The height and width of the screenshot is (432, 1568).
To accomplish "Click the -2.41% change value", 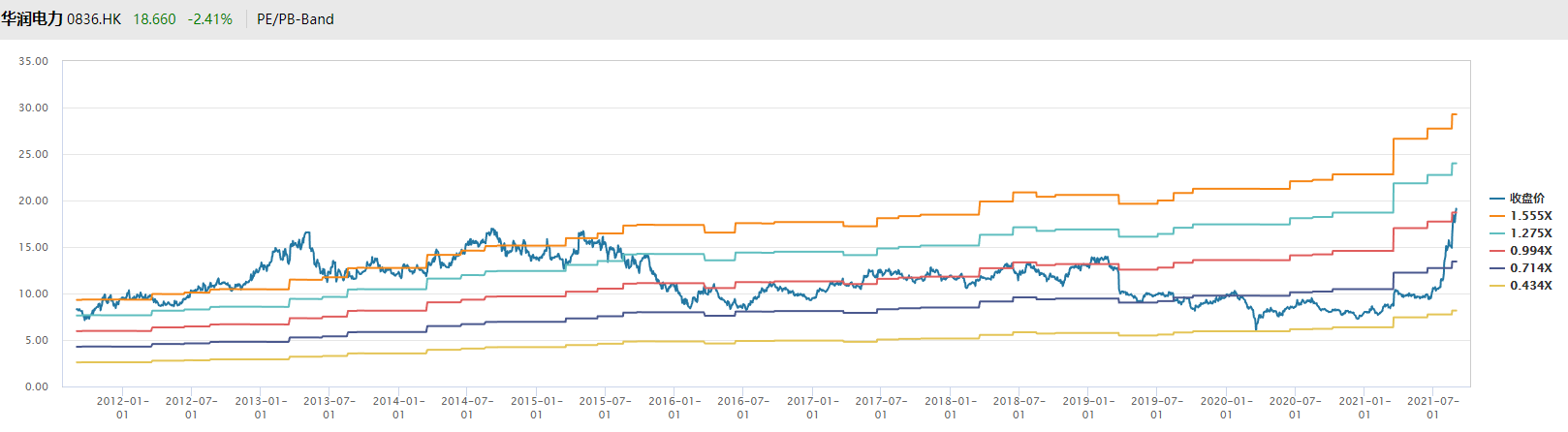I will tap(210, 19).
